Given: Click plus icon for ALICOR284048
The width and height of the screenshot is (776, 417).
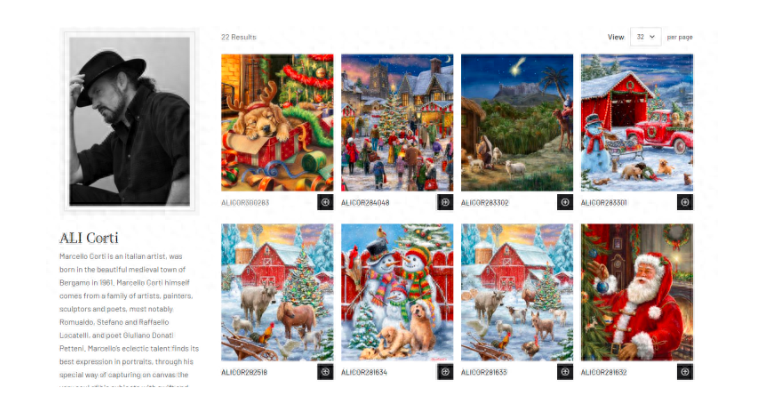Looking at the screenshot, I should 445,202.
